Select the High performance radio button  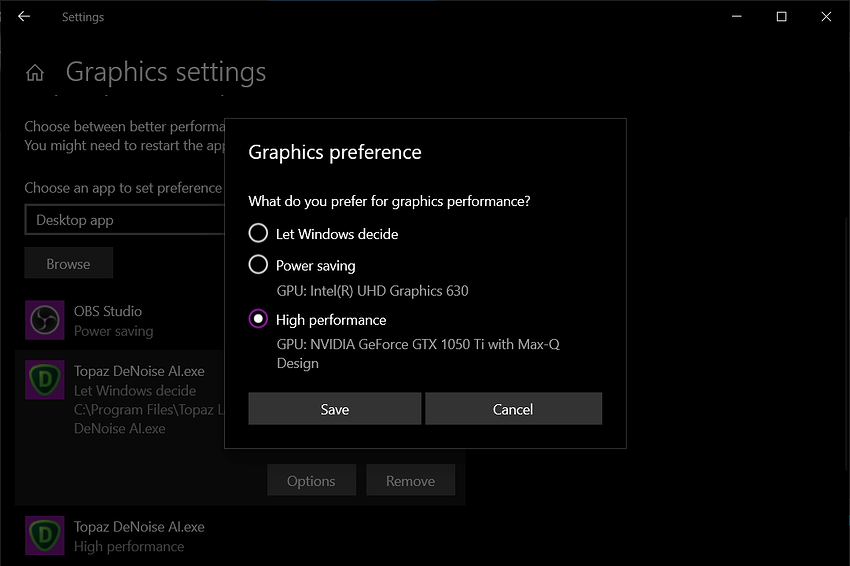click(x=258, y=320)
